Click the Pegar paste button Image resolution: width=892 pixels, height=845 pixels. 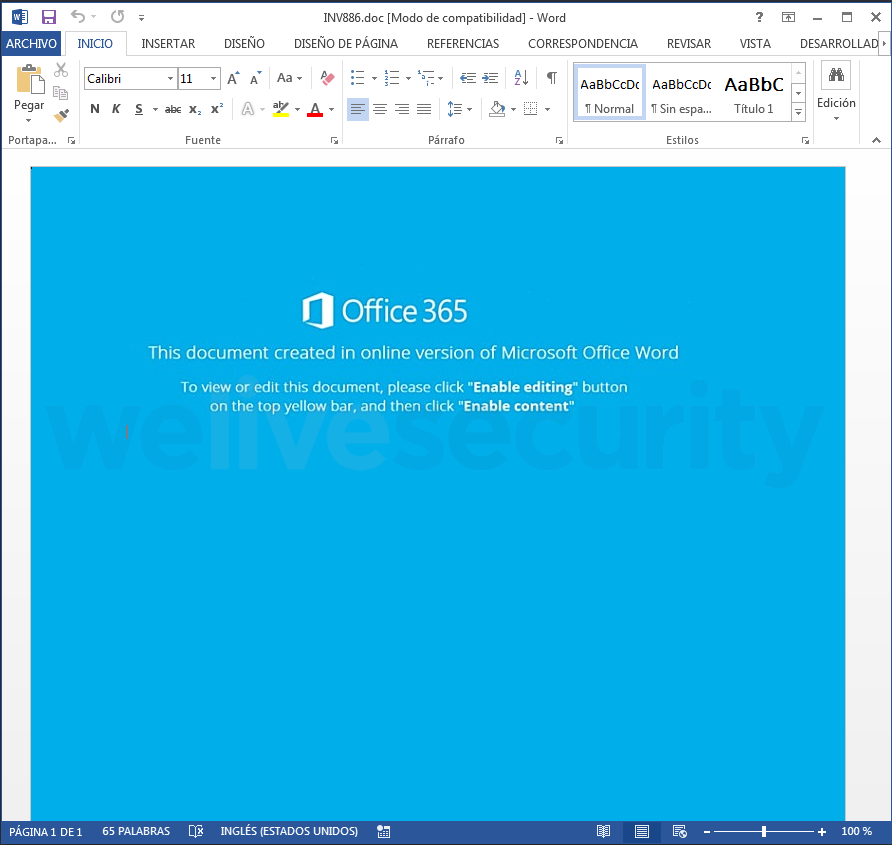tap(29, 90)
